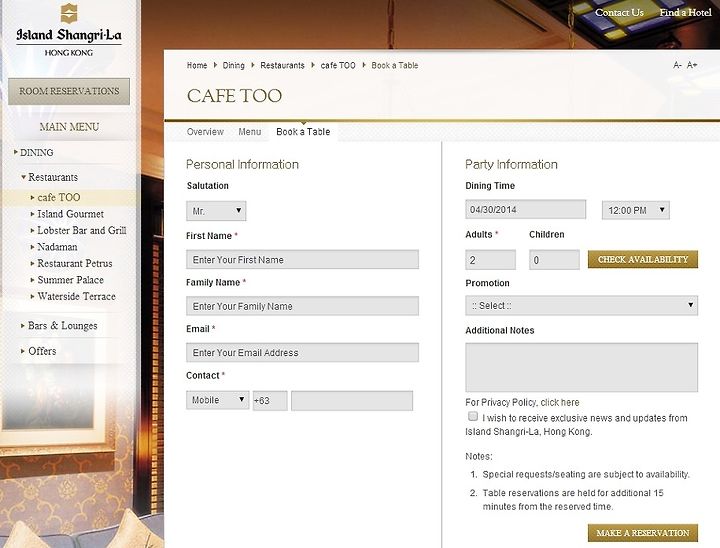Viewport: 720px width, 548px height.
Task: Click the dining date field 04/30/2014
Action: pyautogui.click(x=525, y=209)
